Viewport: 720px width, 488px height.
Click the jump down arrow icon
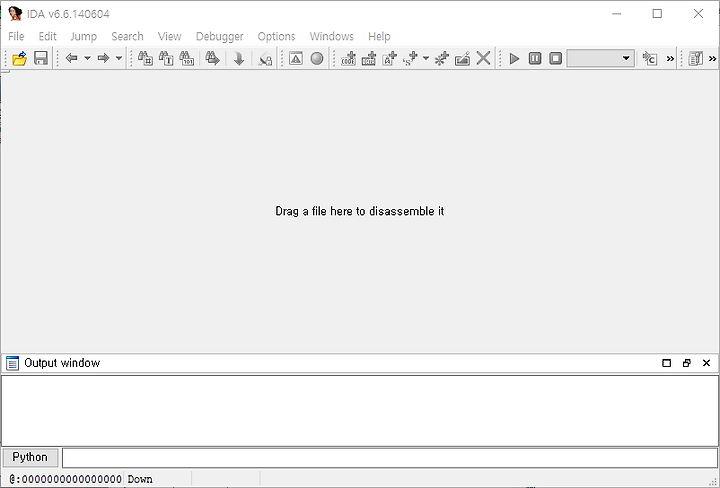pos(239,58)
